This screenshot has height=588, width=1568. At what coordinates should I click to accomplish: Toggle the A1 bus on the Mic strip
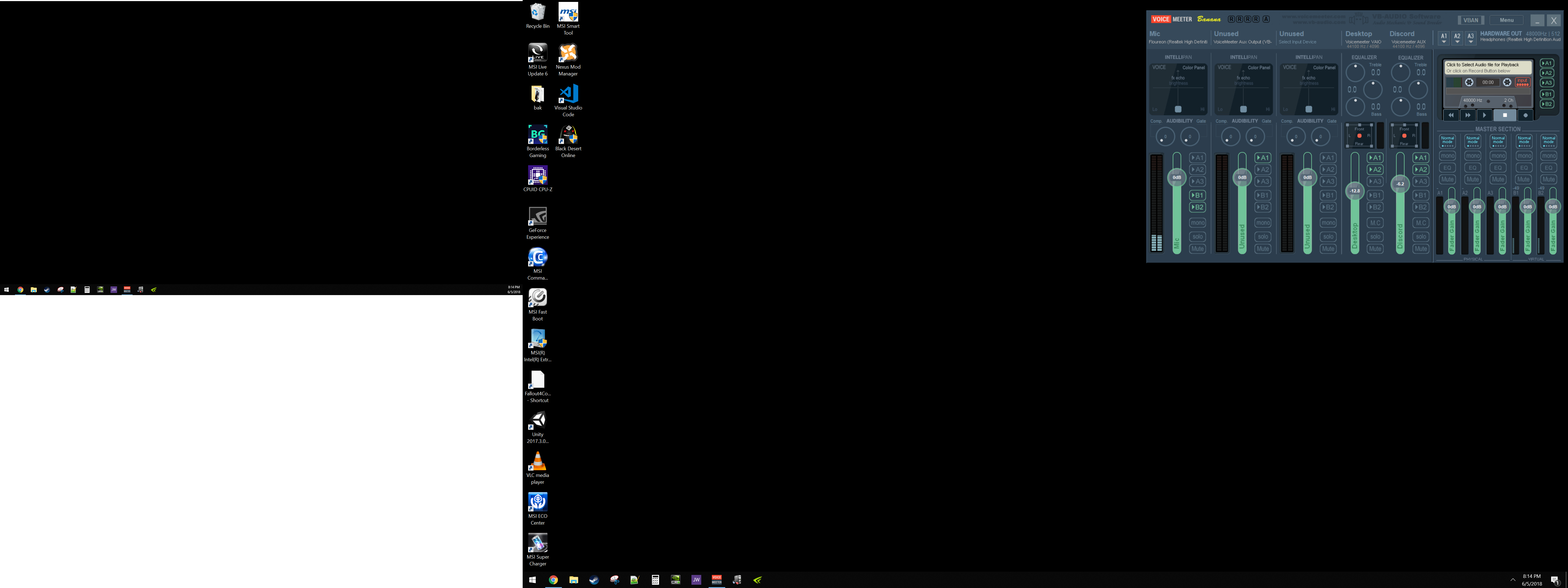click(x=1197, y=158)
